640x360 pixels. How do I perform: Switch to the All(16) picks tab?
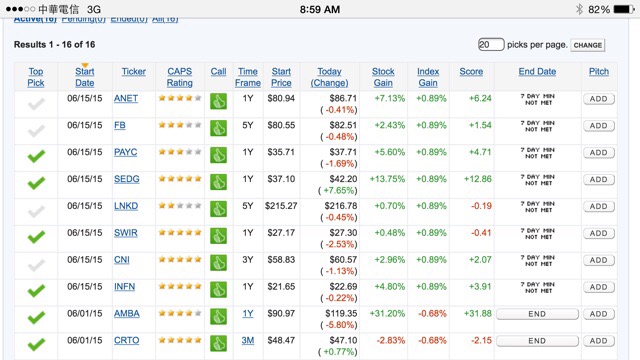tap(165, 20)
